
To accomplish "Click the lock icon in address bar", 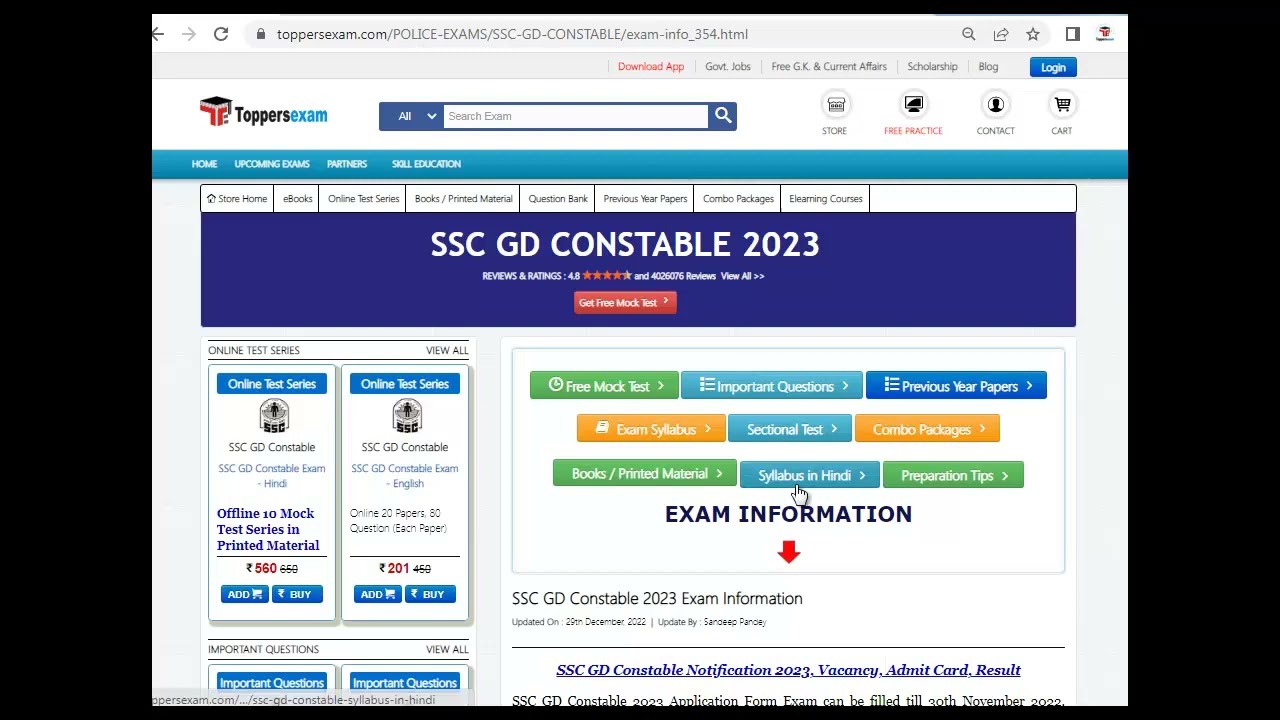I will 260,34.
